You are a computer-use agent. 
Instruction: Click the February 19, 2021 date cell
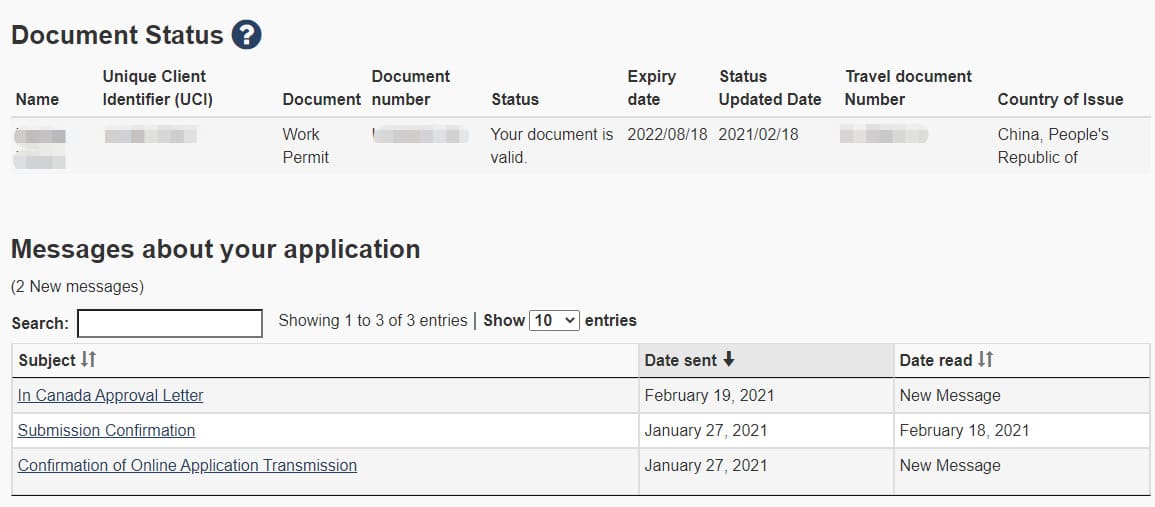pos(709,395)
